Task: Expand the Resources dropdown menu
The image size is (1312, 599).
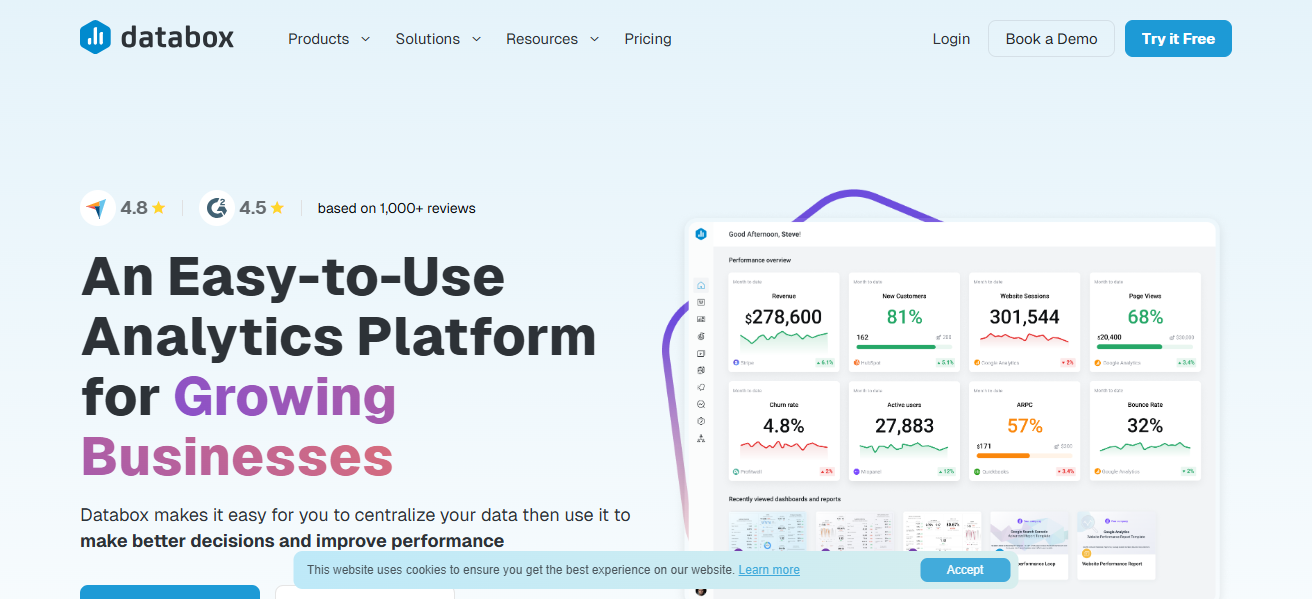Action: pyautogui.click(x=552, y=39)
